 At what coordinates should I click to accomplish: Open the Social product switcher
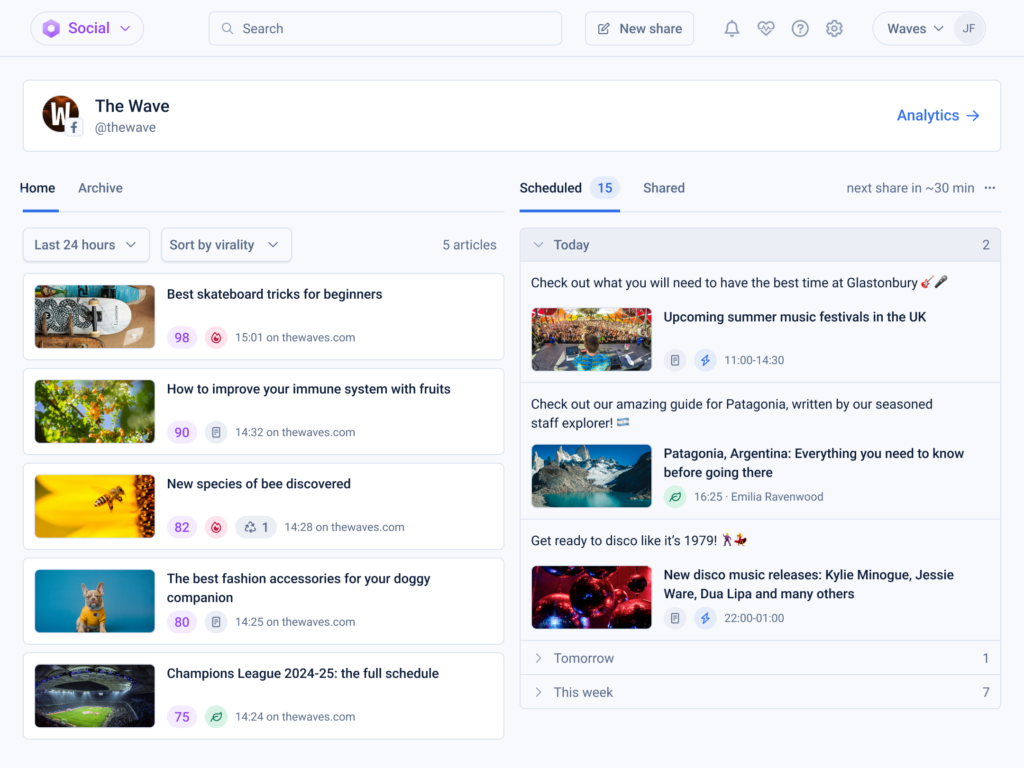[x=87, y=29]
